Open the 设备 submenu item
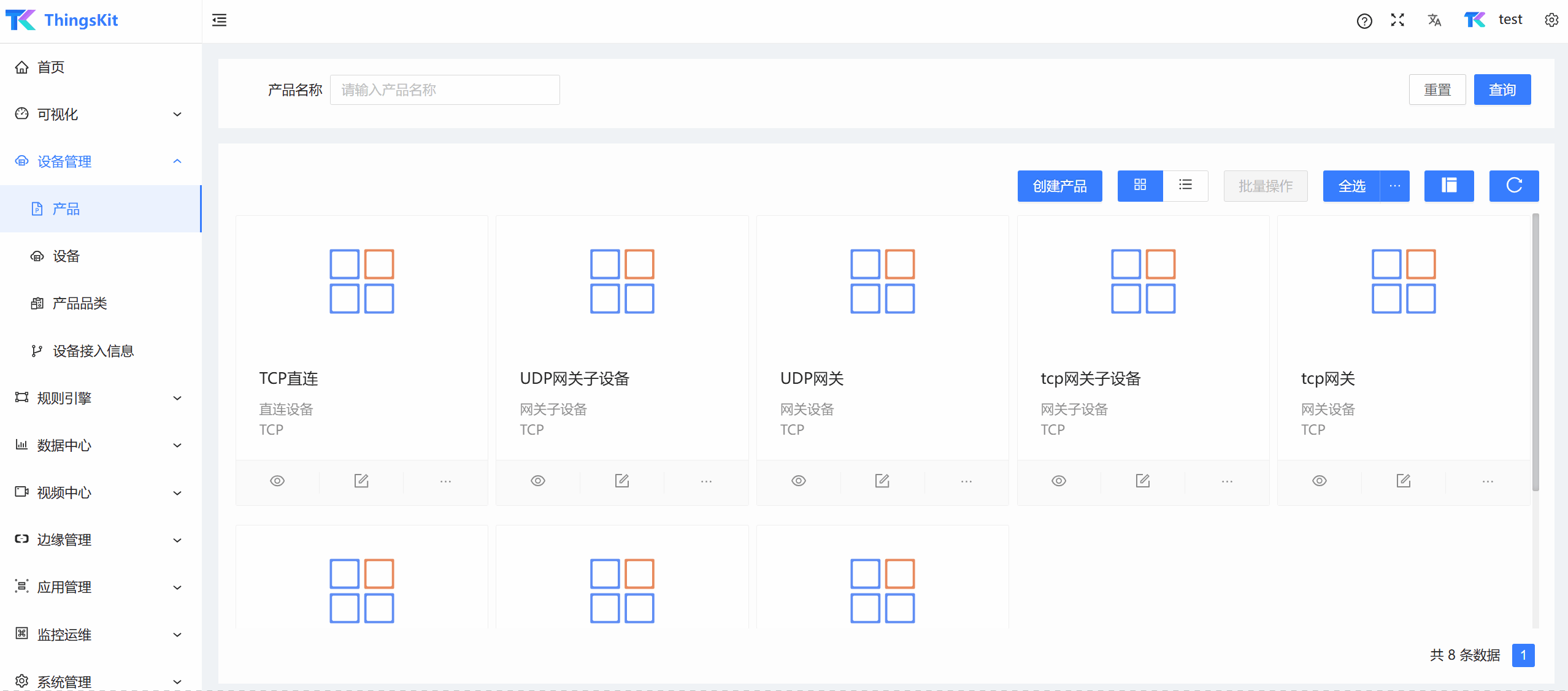 pyautogui.click(x=66, y=256)
